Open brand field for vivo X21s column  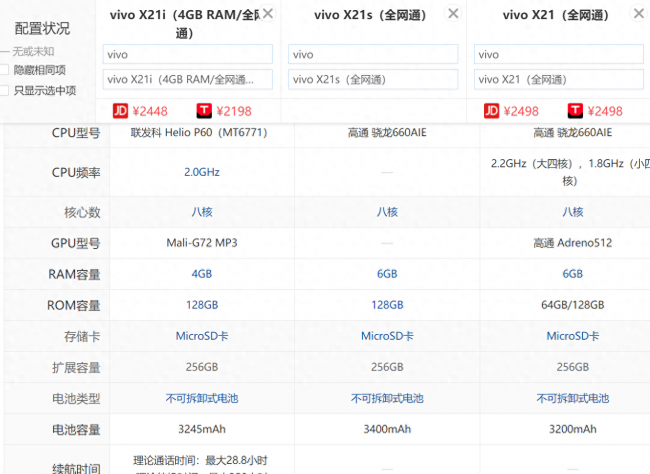tap(373, 54)
